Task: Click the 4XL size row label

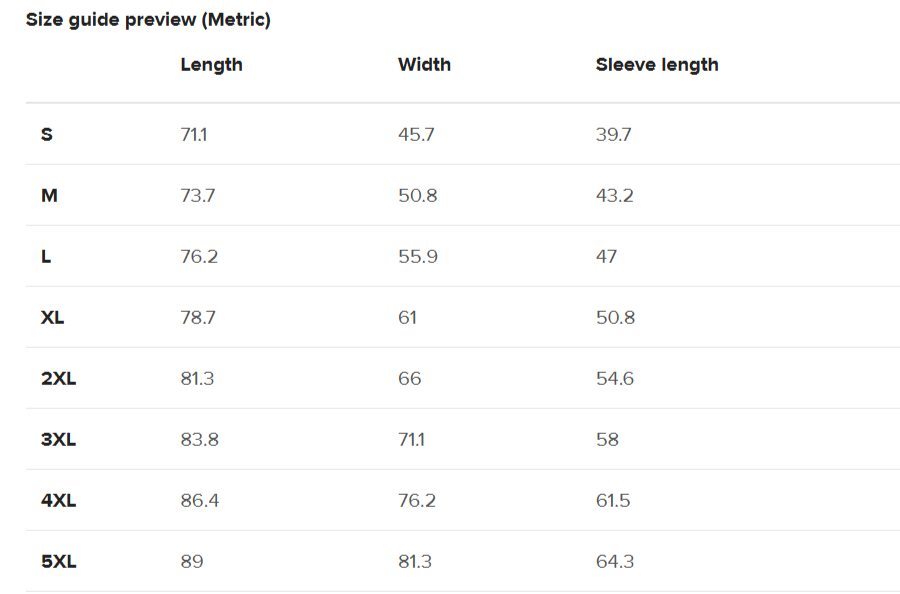Action: [58, 500]
